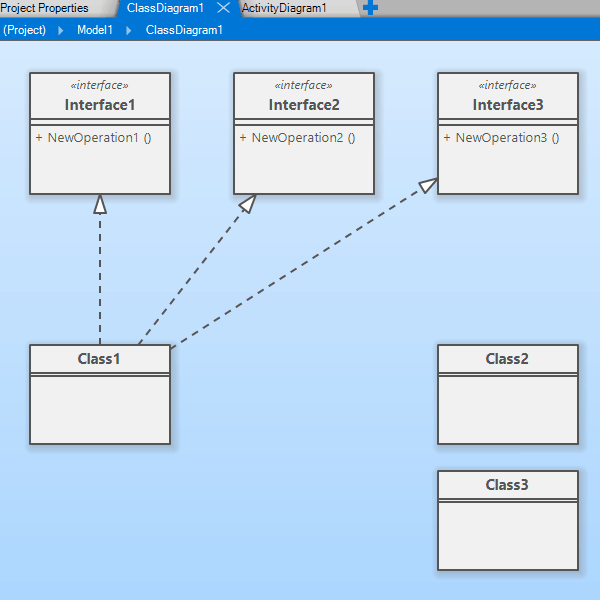600x600 pixels.
Task: Select the Class1 box
Action: coord(100,395)
